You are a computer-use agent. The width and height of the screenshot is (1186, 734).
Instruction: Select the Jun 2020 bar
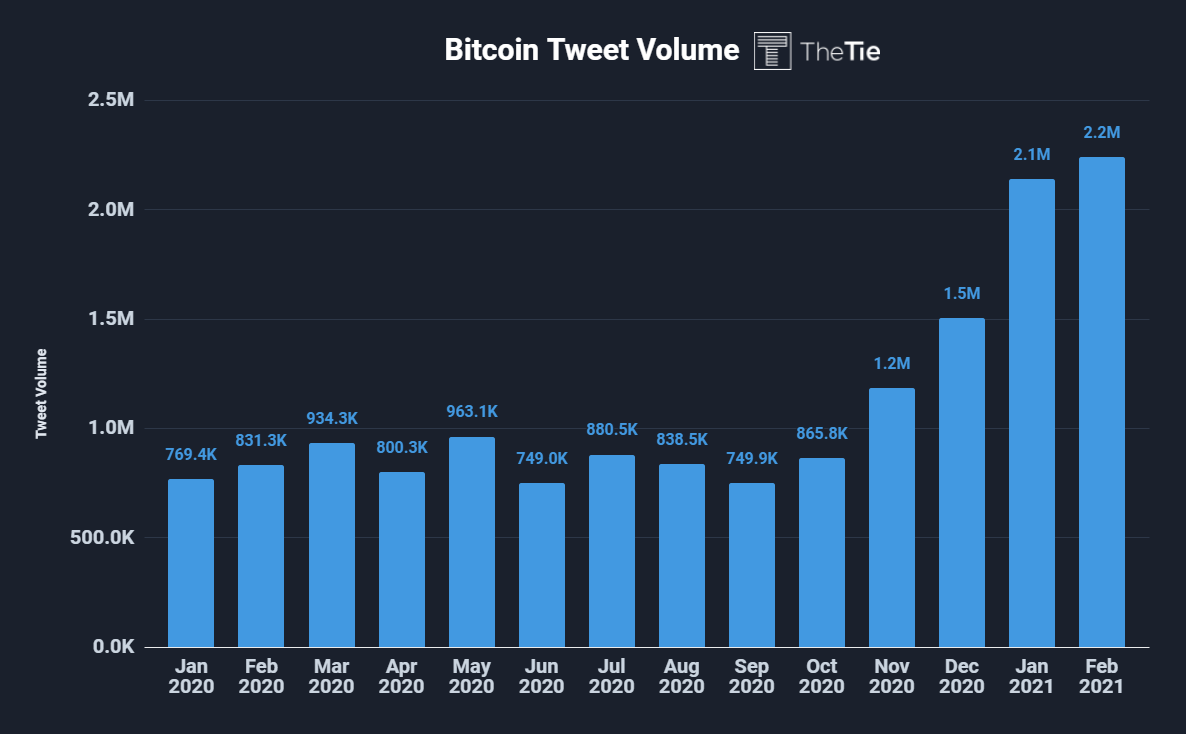tap(542, 565)
